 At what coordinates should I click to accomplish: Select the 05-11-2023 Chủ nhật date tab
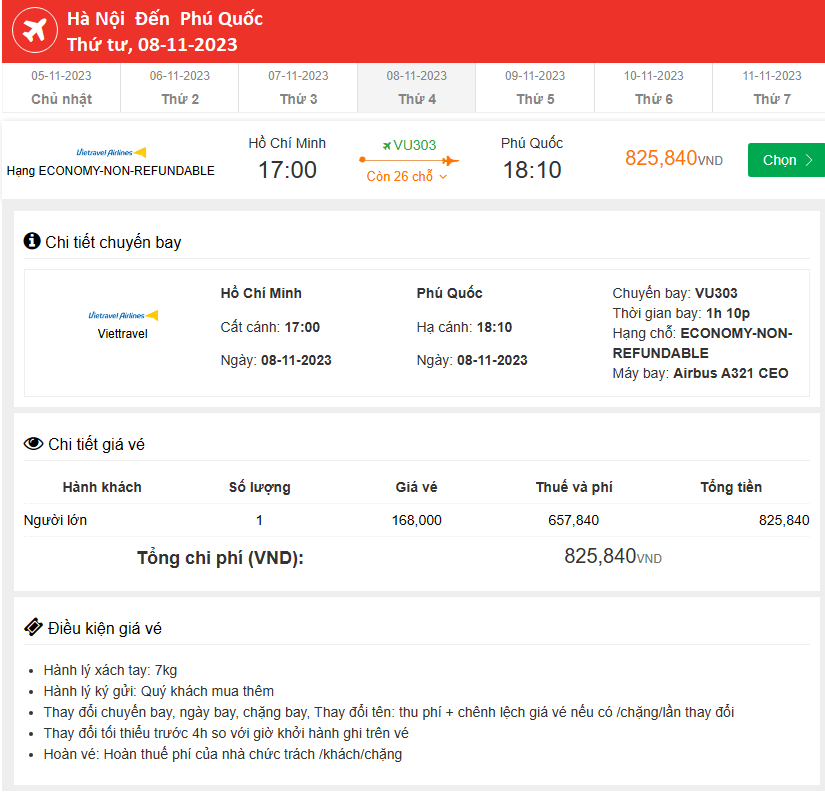[61, 87]
